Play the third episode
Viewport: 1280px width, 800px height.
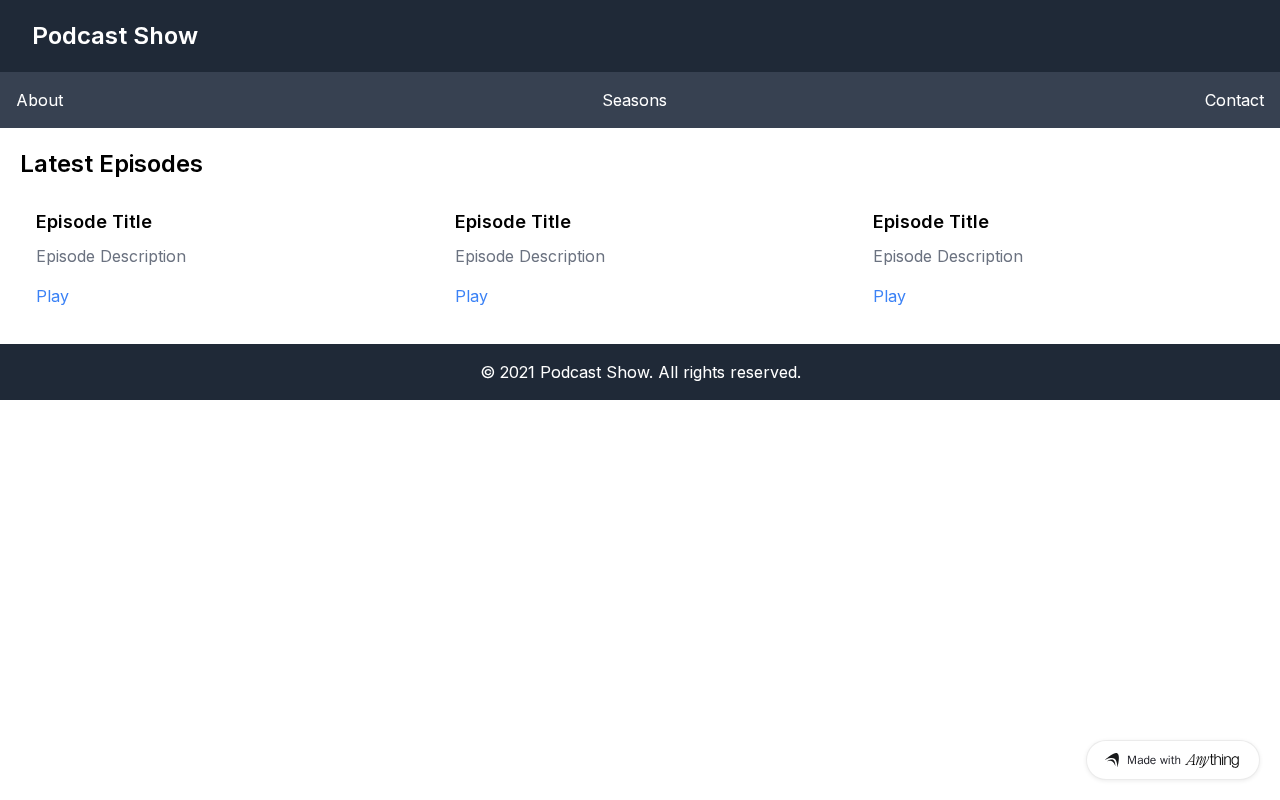click(889, 296)
